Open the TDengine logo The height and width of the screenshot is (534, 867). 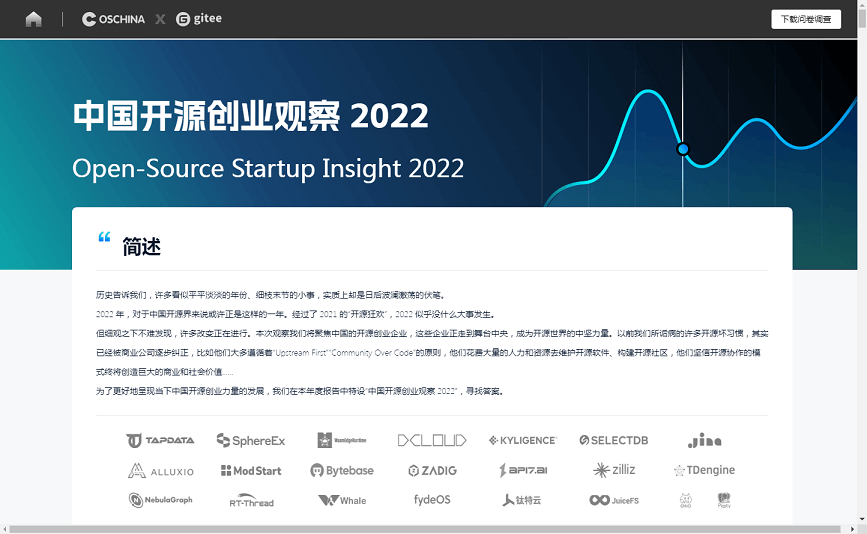[x=704, y=470]
